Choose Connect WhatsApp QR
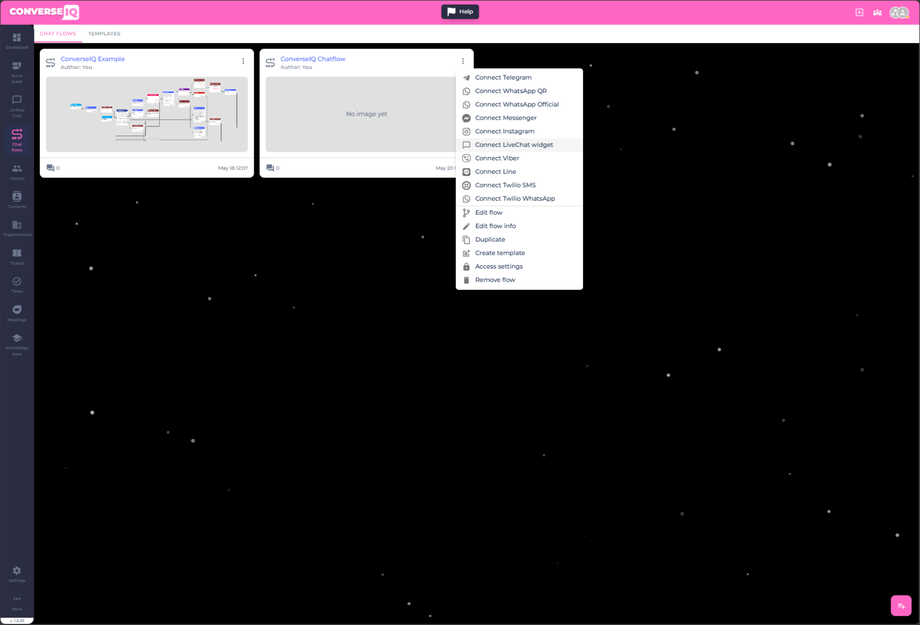 click(519, 91)
